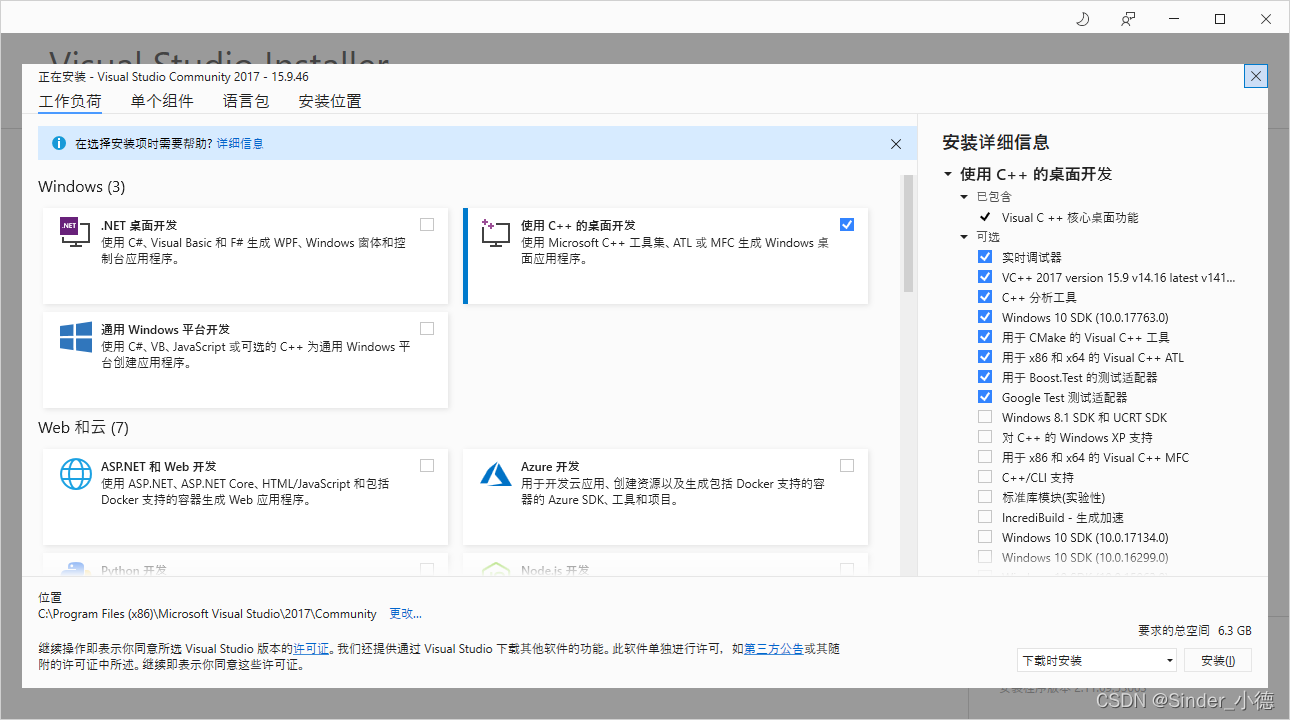Select the Azure 开发 workload title
1290x720 pixels.
550,466
